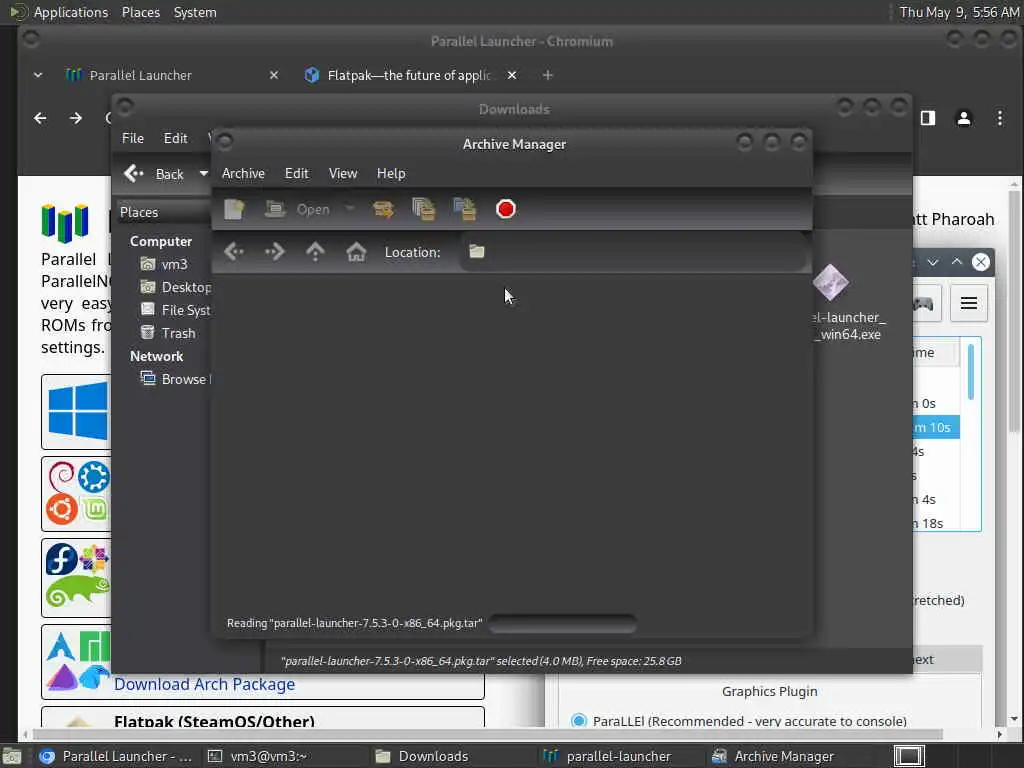Open the Edit menu in Archive Manager

click(296, 173)
